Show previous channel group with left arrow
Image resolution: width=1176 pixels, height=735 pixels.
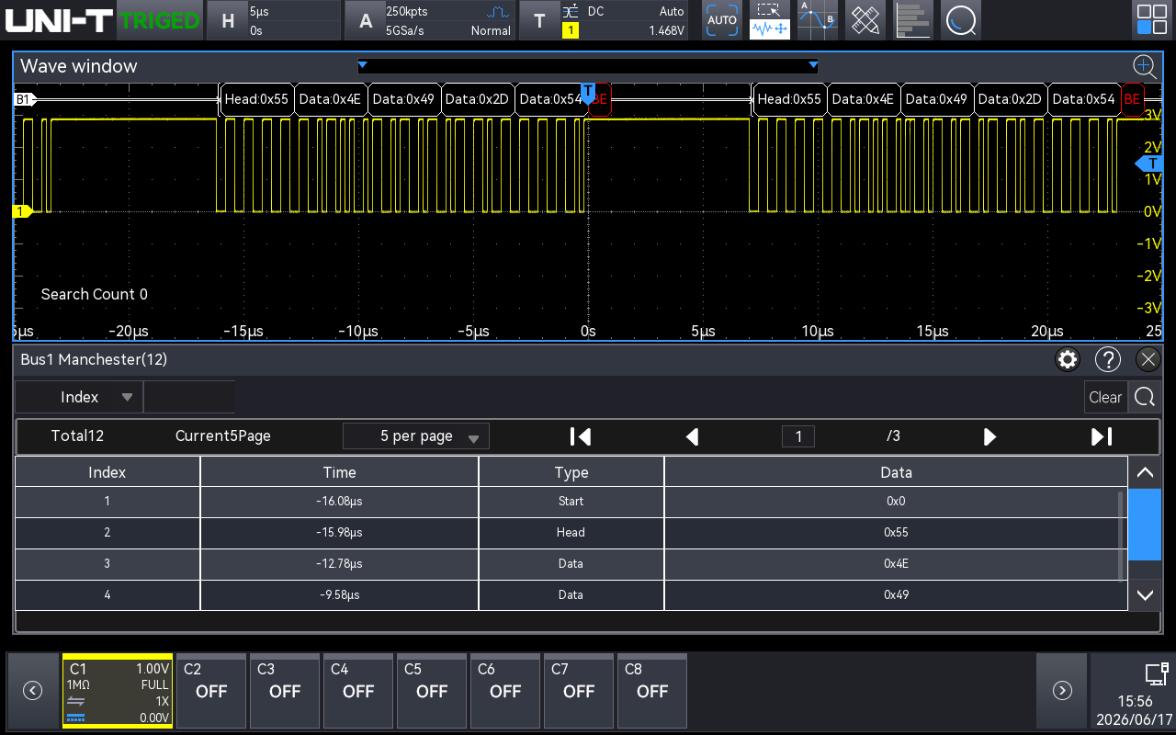[33, 691]
